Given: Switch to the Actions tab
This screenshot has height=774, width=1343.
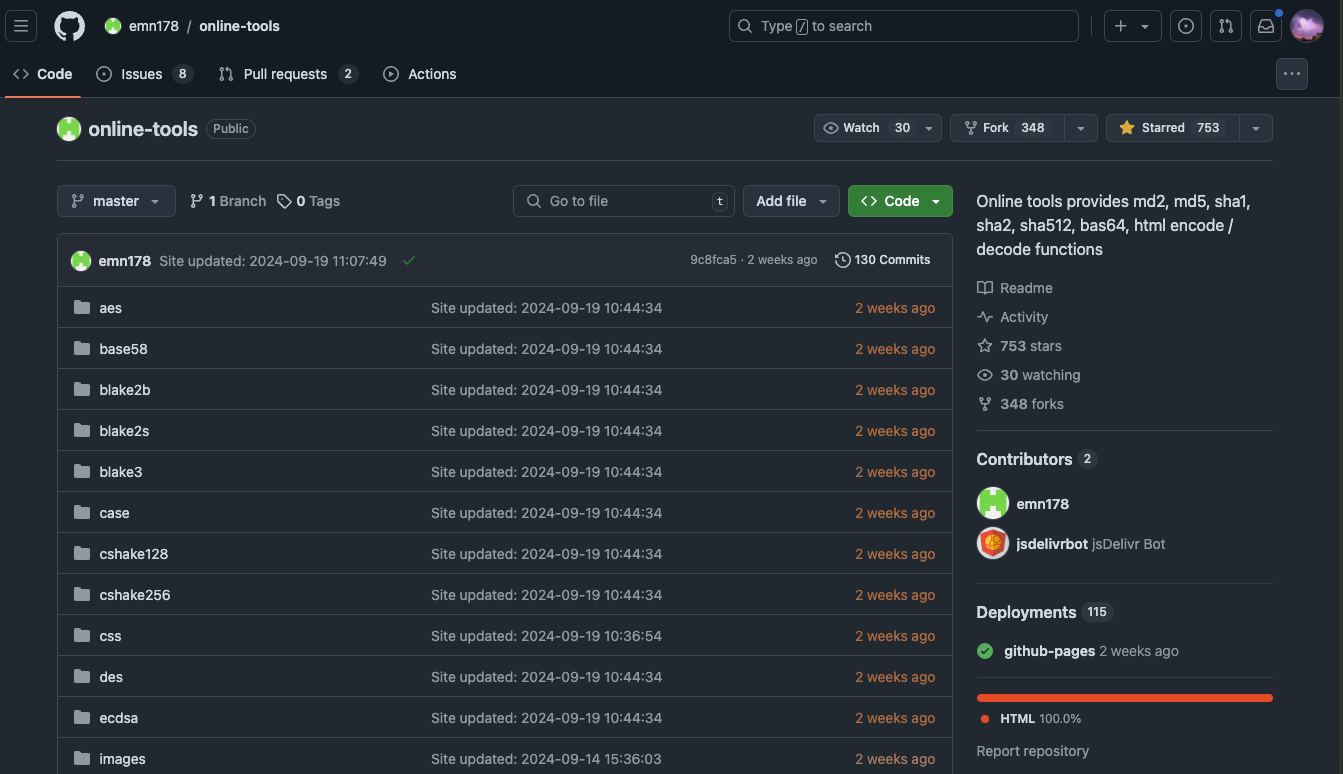Looking at the screenshot, I should coord(420,74).
